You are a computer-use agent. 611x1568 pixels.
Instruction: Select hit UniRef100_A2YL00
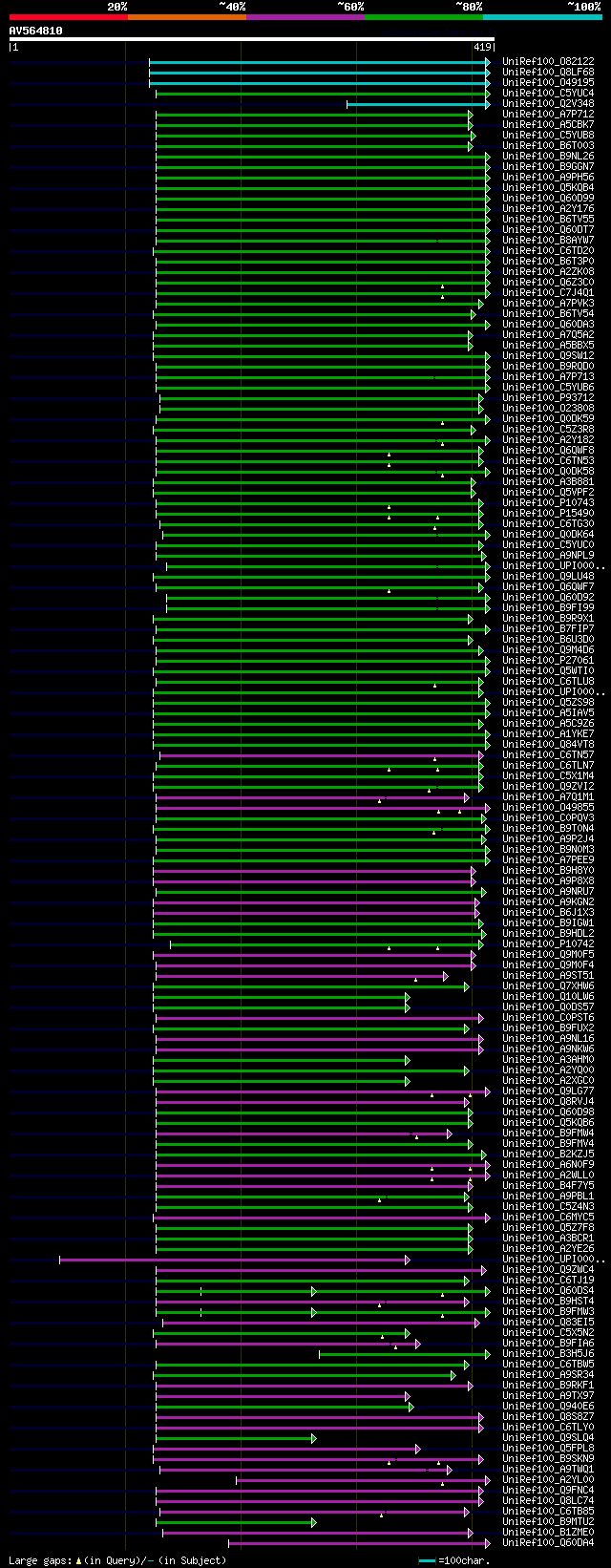click(548, 1480)
